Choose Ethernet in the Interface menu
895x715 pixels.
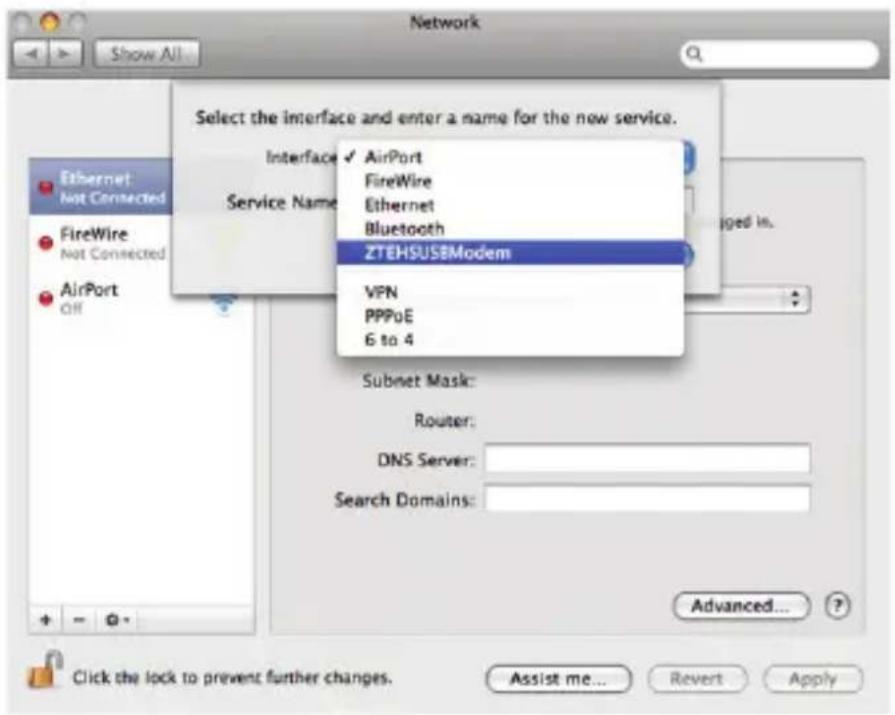click(510, 205)
